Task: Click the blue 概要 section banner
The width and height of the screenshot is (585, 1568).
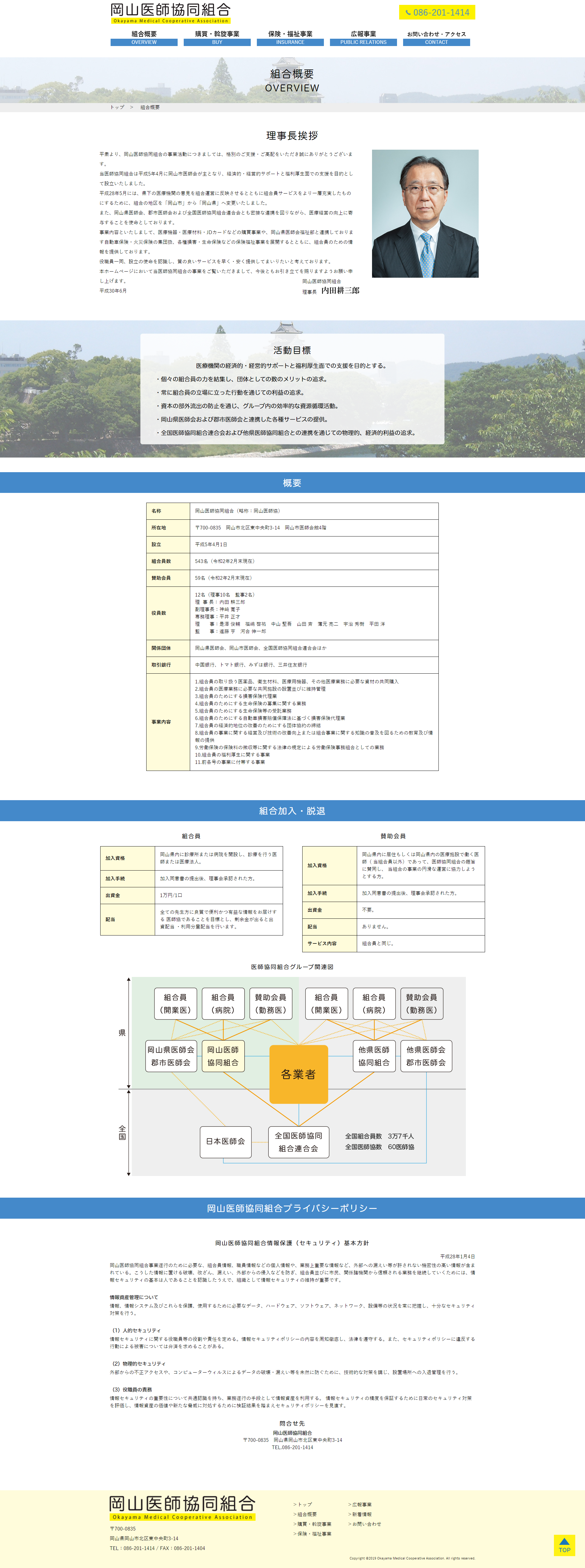Action: [292, 483]
